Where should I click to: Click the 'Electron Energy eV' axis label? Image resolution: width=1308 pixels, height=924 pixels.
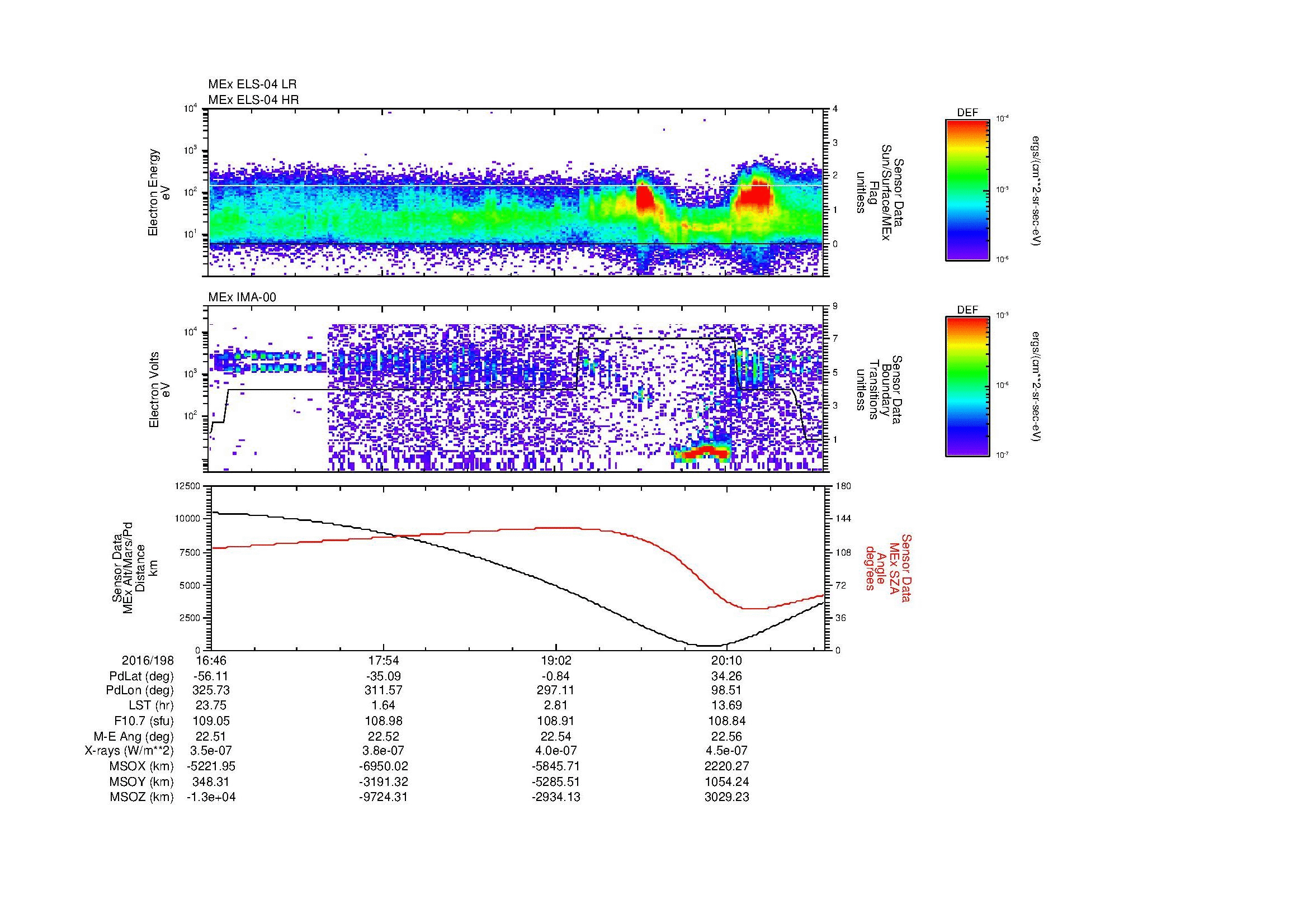pyautogui.click(x=159, y=192)
